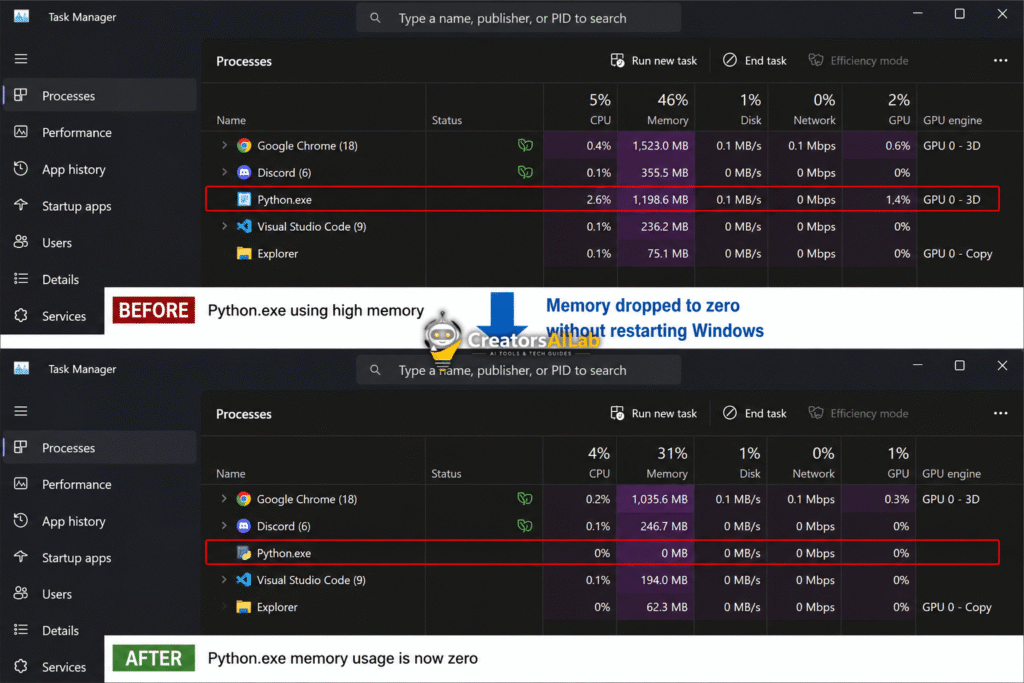Click Google Chrome icon in top window
This screenshot has height=683, width=1024.
coord(244,146)
